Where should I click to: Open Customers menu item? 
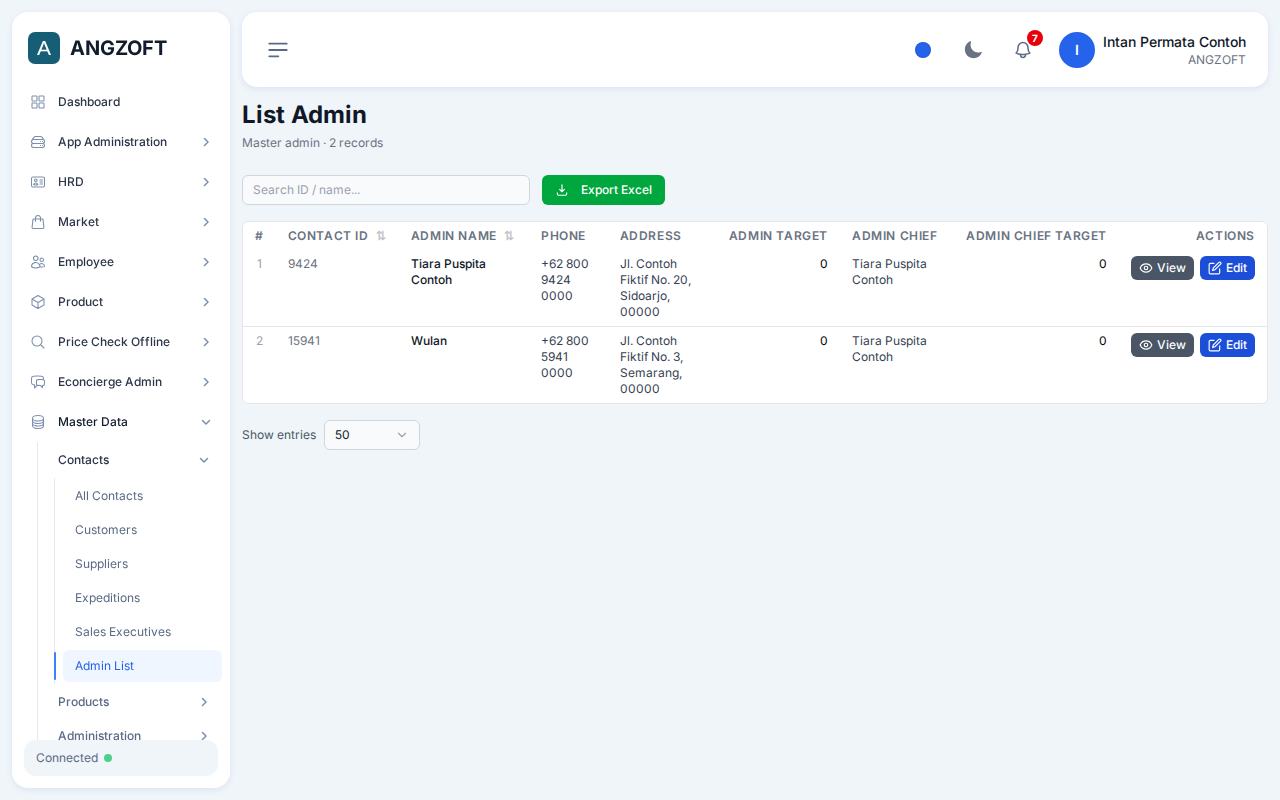coord(142,530)
